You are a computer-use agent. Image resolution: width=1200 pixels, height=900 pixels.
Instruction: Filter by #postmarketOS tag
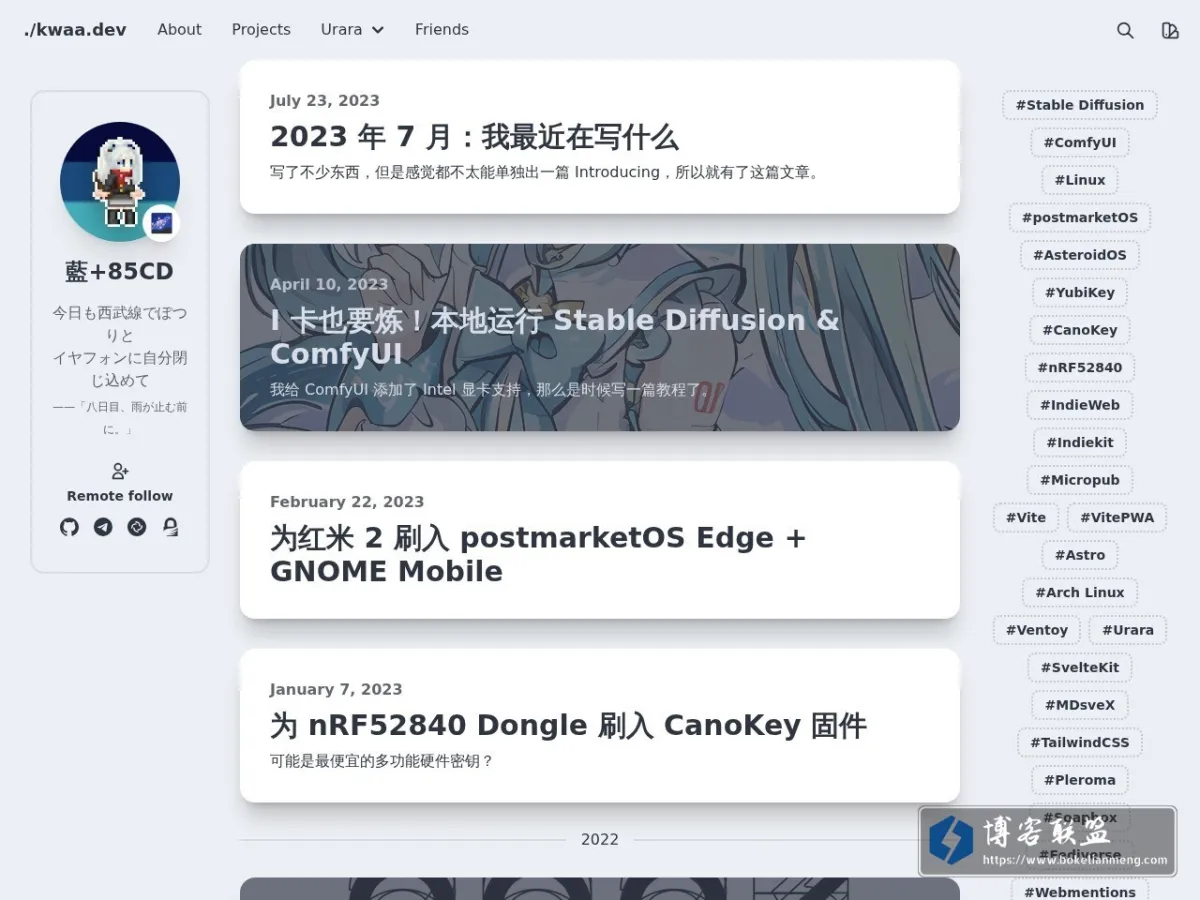pyautogui.click(x=1080, y=218)
